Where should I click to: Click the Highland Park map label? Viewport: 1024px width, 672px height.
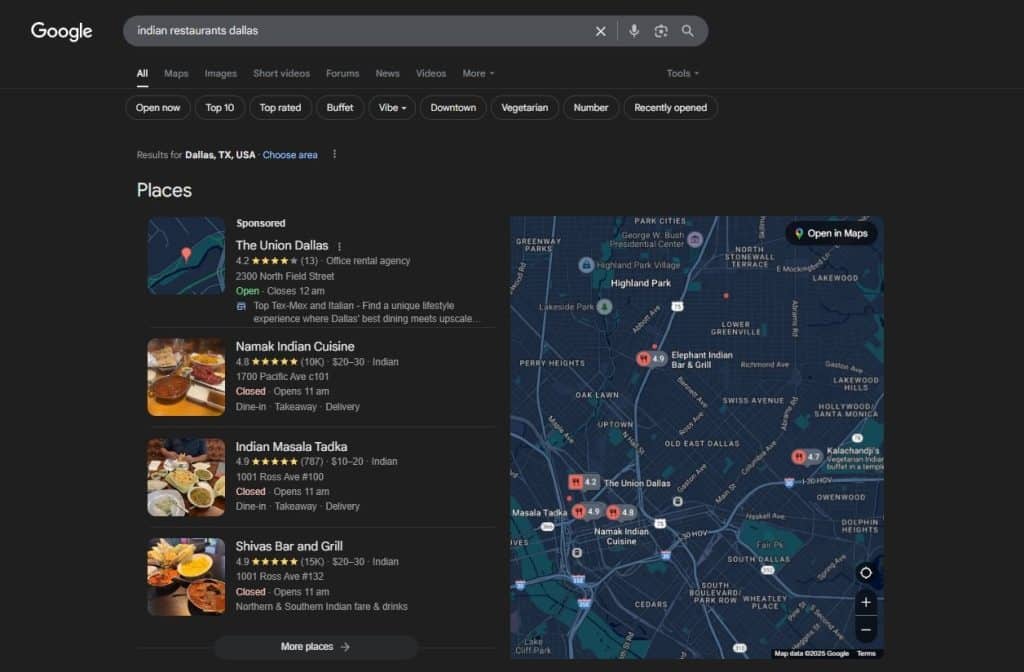click(x=641, y=283)
